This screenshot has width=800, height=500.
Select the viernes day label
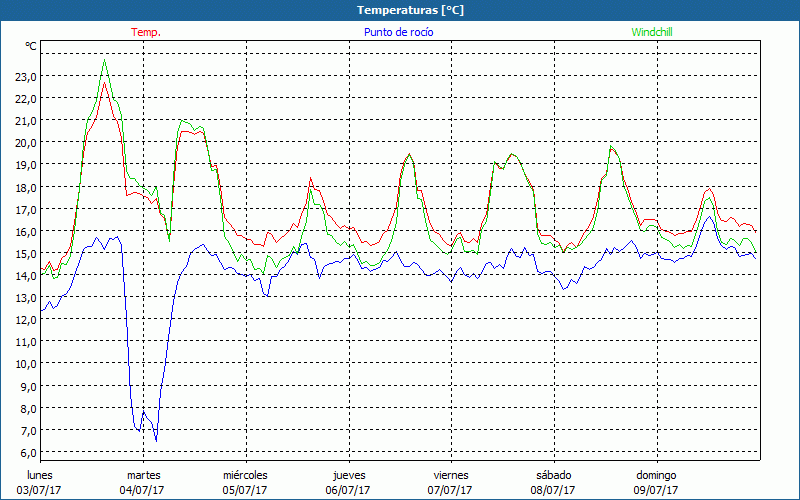coord(451,475)
